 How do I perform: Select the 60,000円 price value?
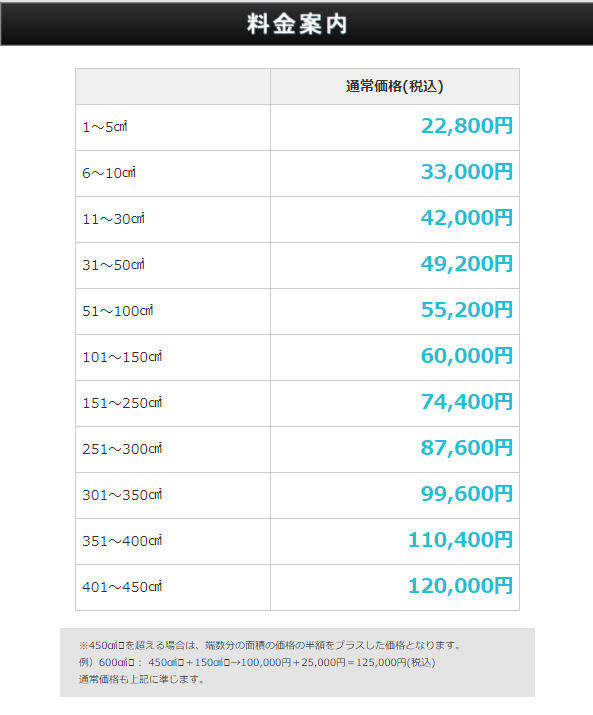point(467,356)
